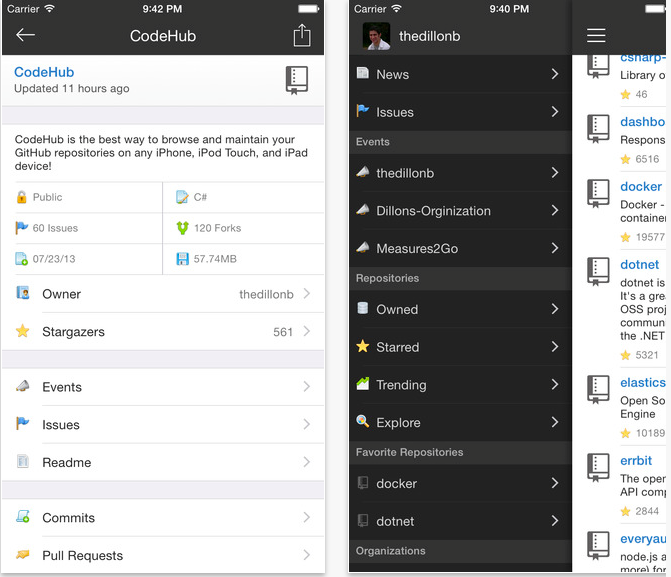
Task: Tap the Commits icon
Action: (x=23, y=516)
